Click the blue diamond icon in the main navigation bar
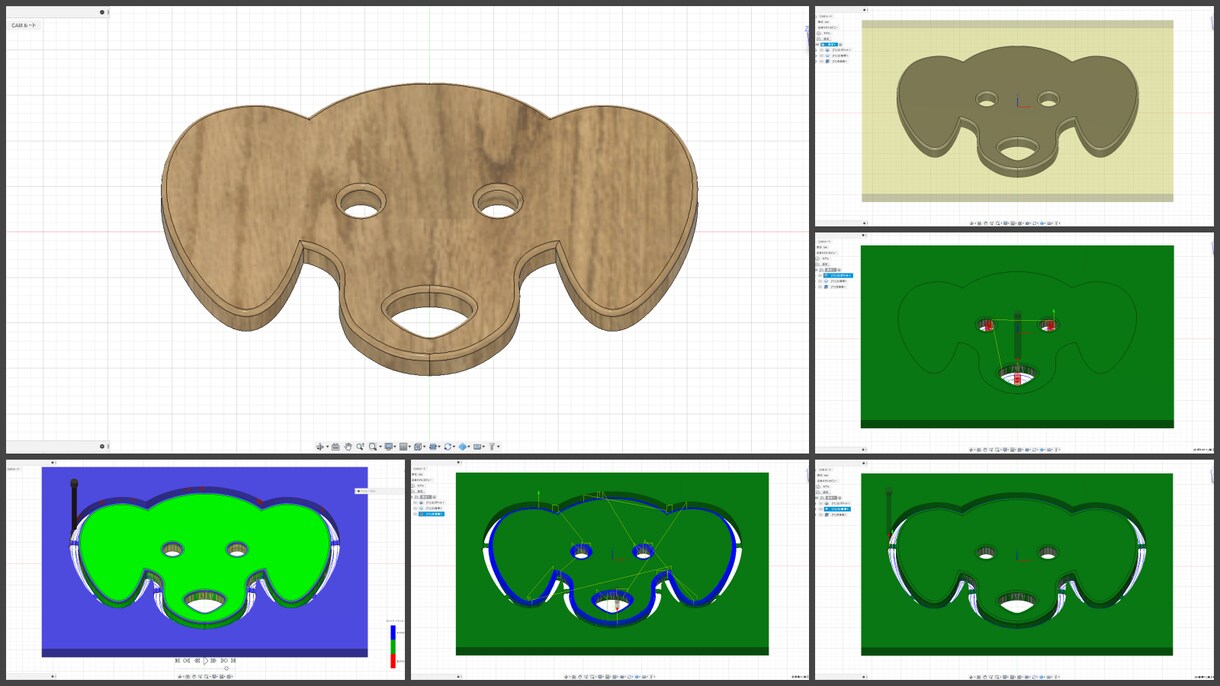 coord(463,447)
